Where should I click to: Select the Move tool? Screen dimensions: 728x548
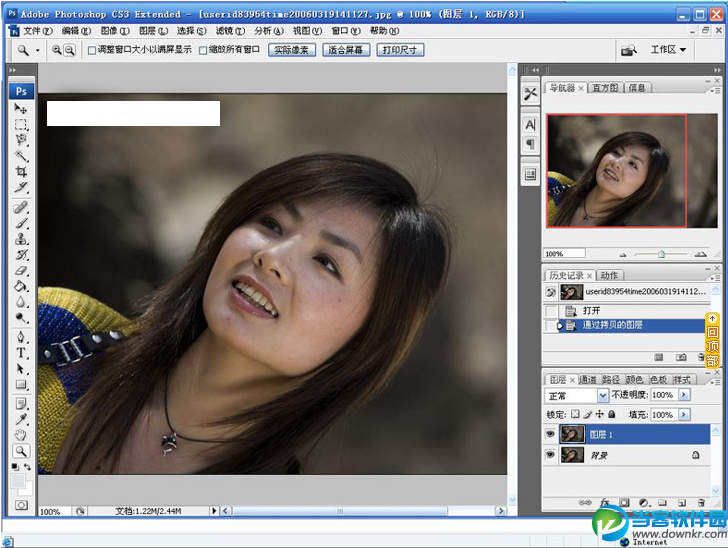21,108
